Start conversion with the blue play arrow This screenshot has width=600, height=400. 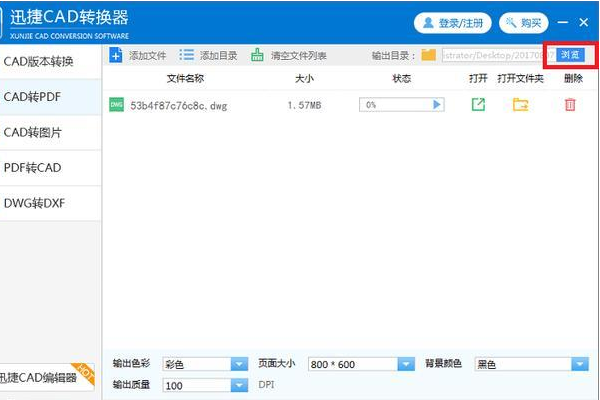click(436, 104)
